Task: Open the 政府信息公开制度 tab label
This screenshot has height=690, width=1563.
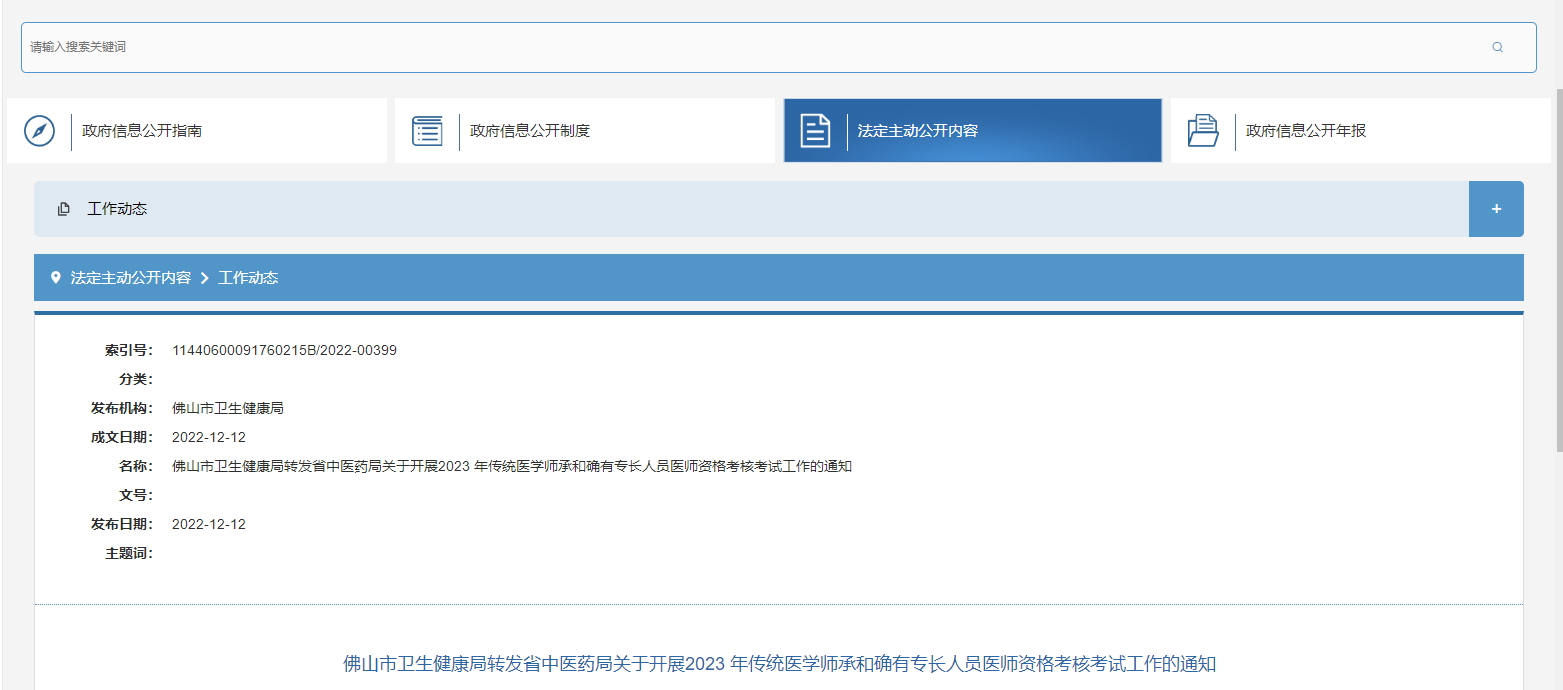Action: [x=530, y=131]
